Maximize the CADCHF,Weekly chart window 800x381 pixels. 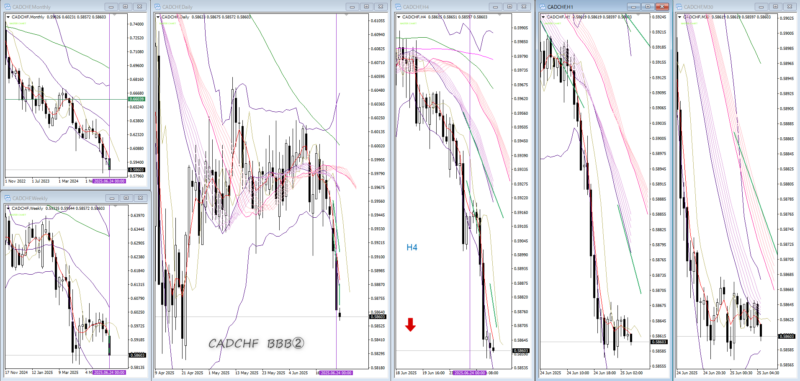point(125,198)
